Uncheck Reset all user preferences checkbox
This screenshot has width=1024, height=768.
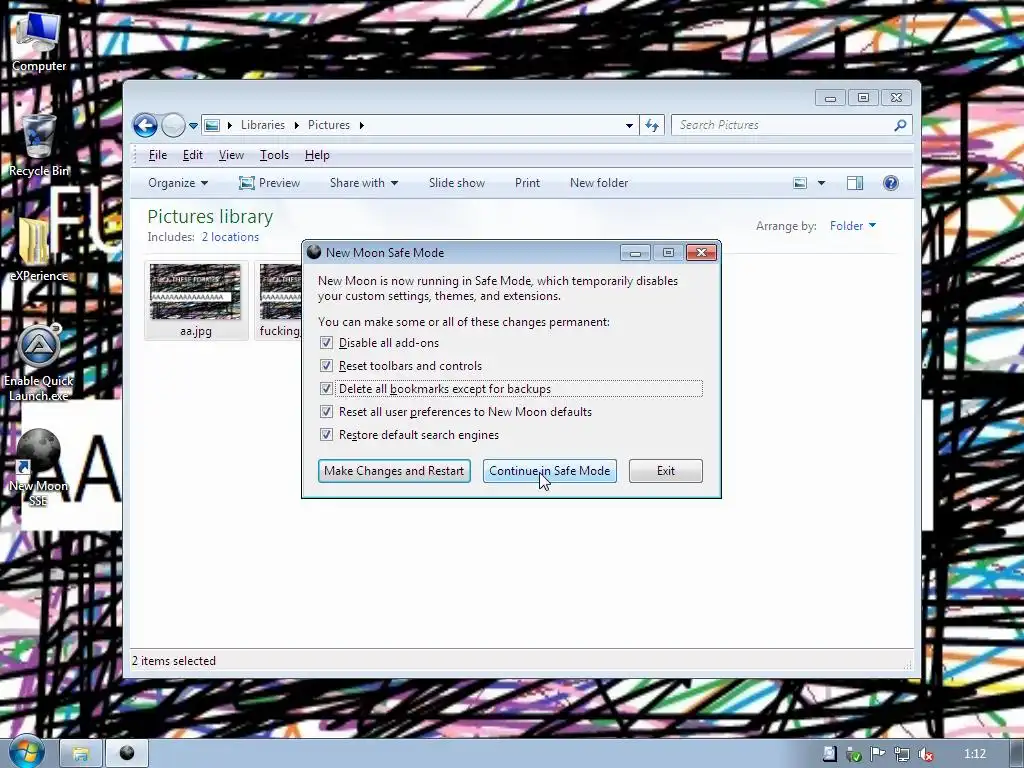[326, 411]
